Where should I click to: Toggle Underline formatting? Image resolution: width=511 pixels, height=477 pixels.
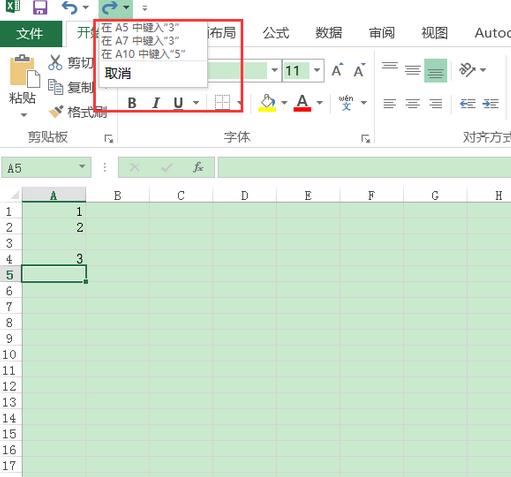[x=178, y=103]
